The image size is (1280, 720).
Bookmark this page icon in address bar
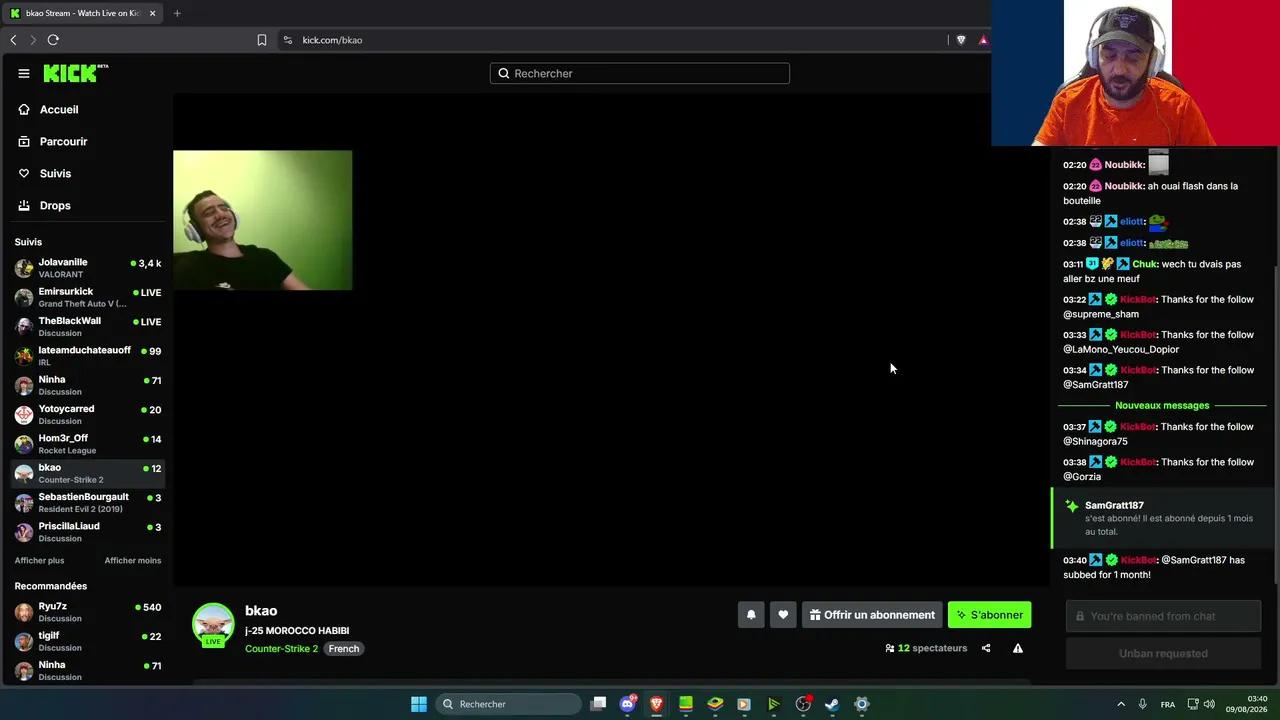pos(262,40)
